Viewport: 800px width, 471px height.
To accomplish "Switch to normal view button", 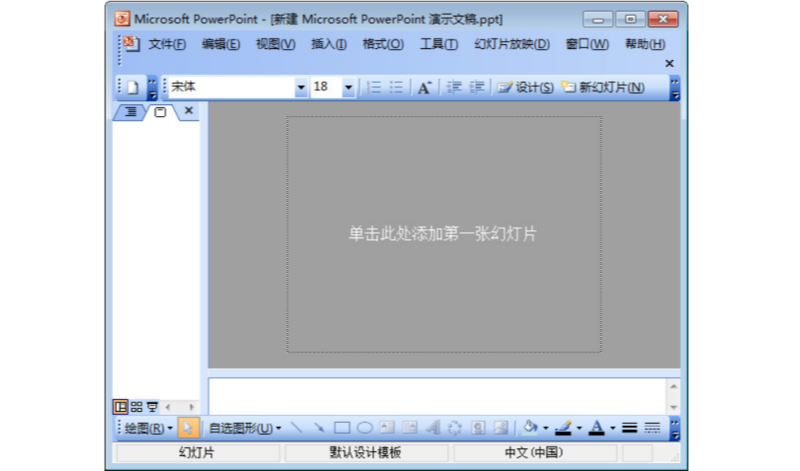I will click(x=120, y=407).
